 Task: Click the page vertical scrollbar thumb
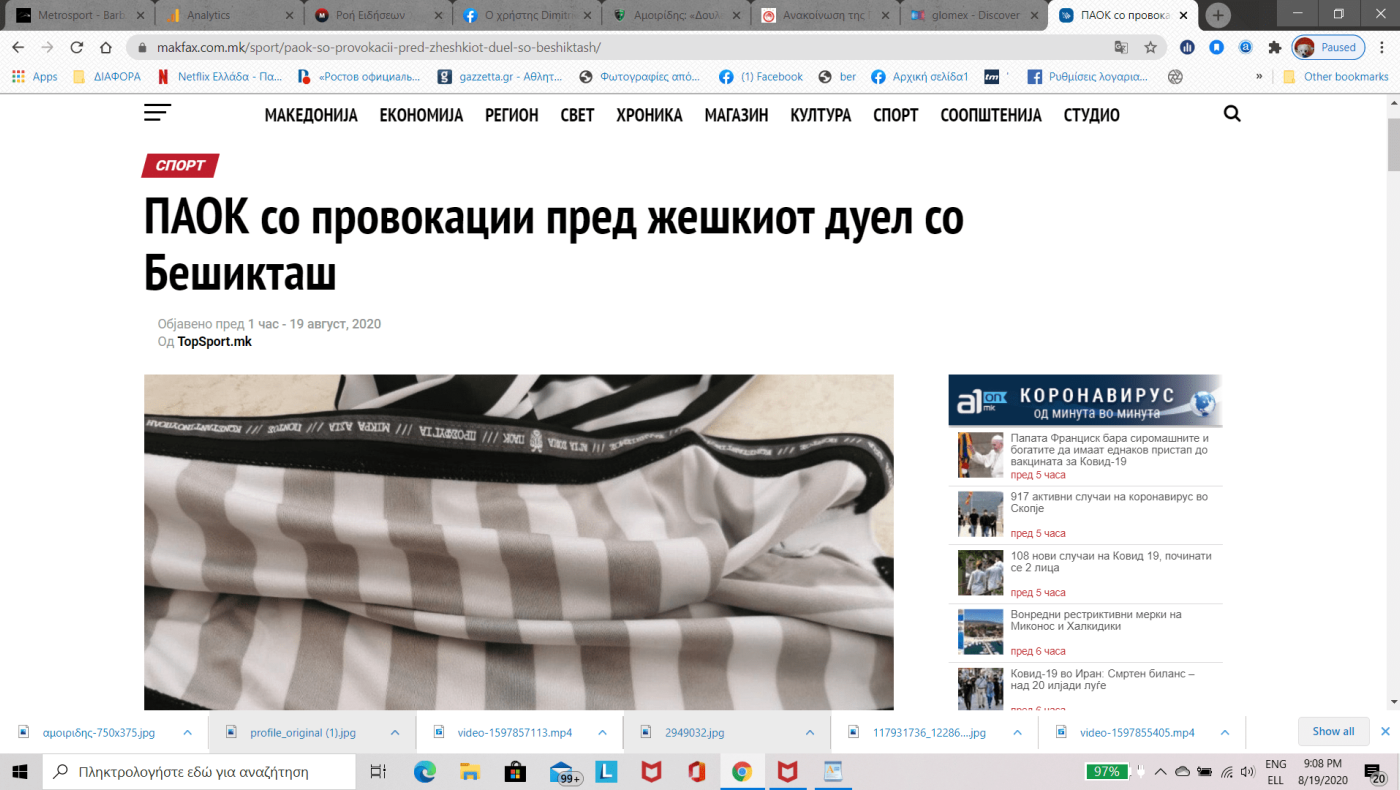[x=1391, y=145]
